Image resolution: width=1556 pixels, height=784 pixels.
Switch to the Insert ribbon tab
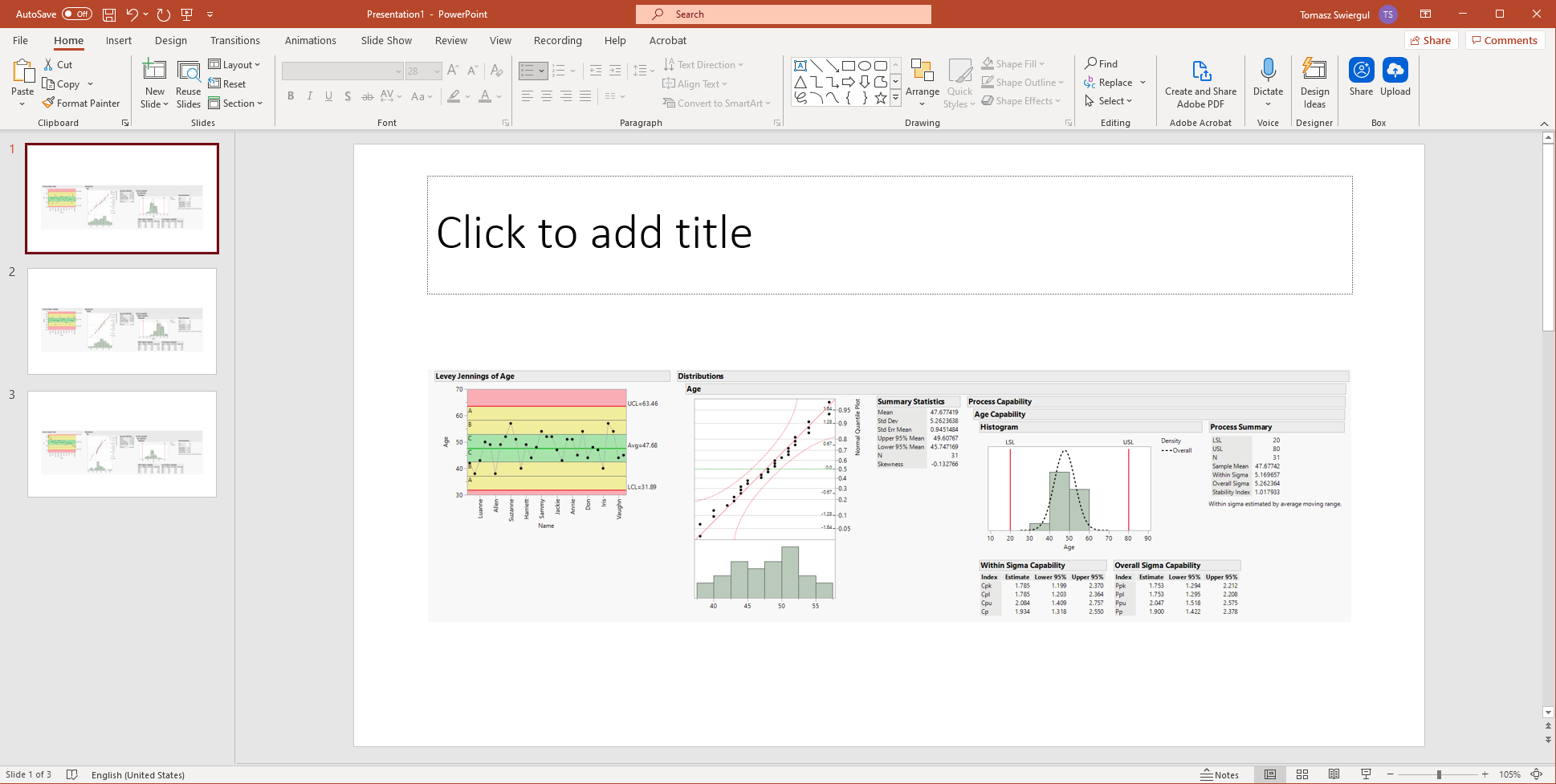click(118, 40)
